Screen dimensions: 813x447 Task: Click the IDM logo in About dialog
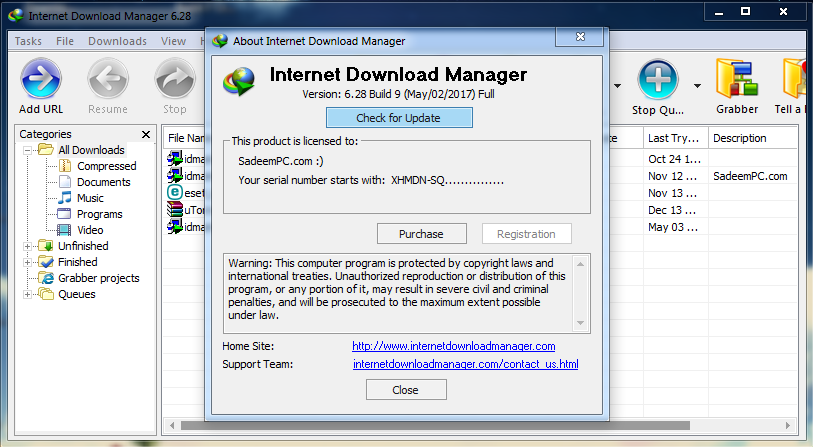click(x=239, y=82)
